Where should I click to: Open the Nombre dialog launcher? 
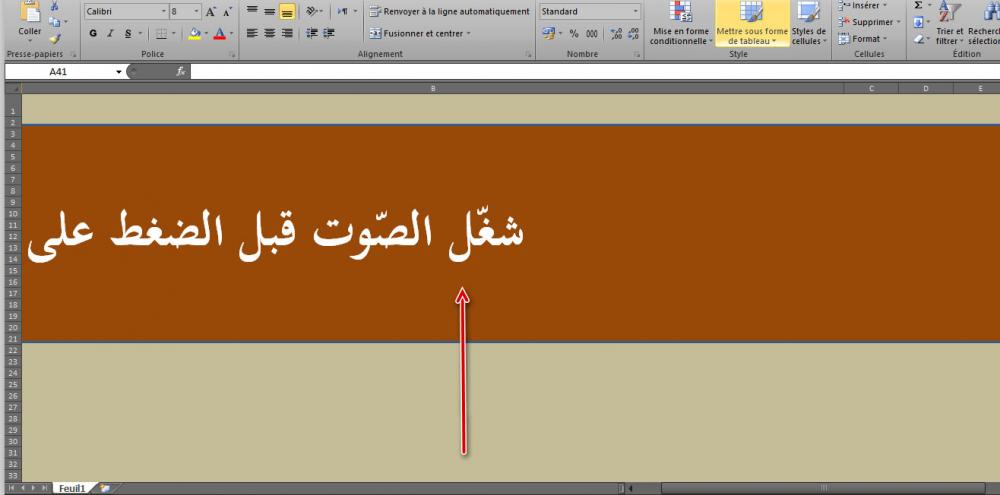coord(637,55)
